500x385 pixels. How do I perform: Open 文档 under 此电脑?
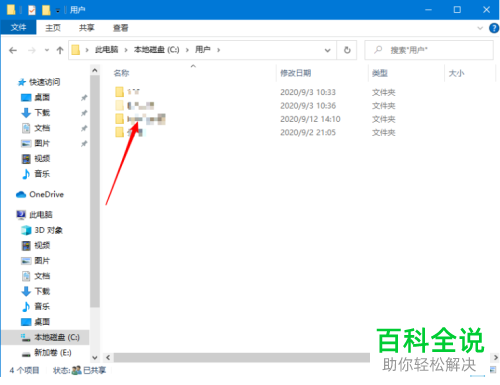point(42,276)
